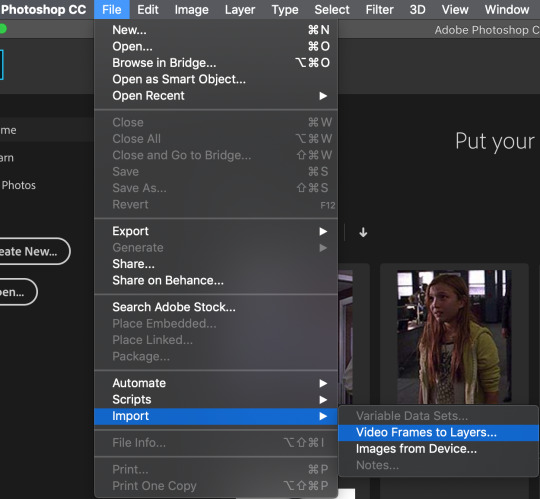The width and height of the screenshot is (540, 499).
Task: Click the sort direction down arrow icon
Action: 363,232
